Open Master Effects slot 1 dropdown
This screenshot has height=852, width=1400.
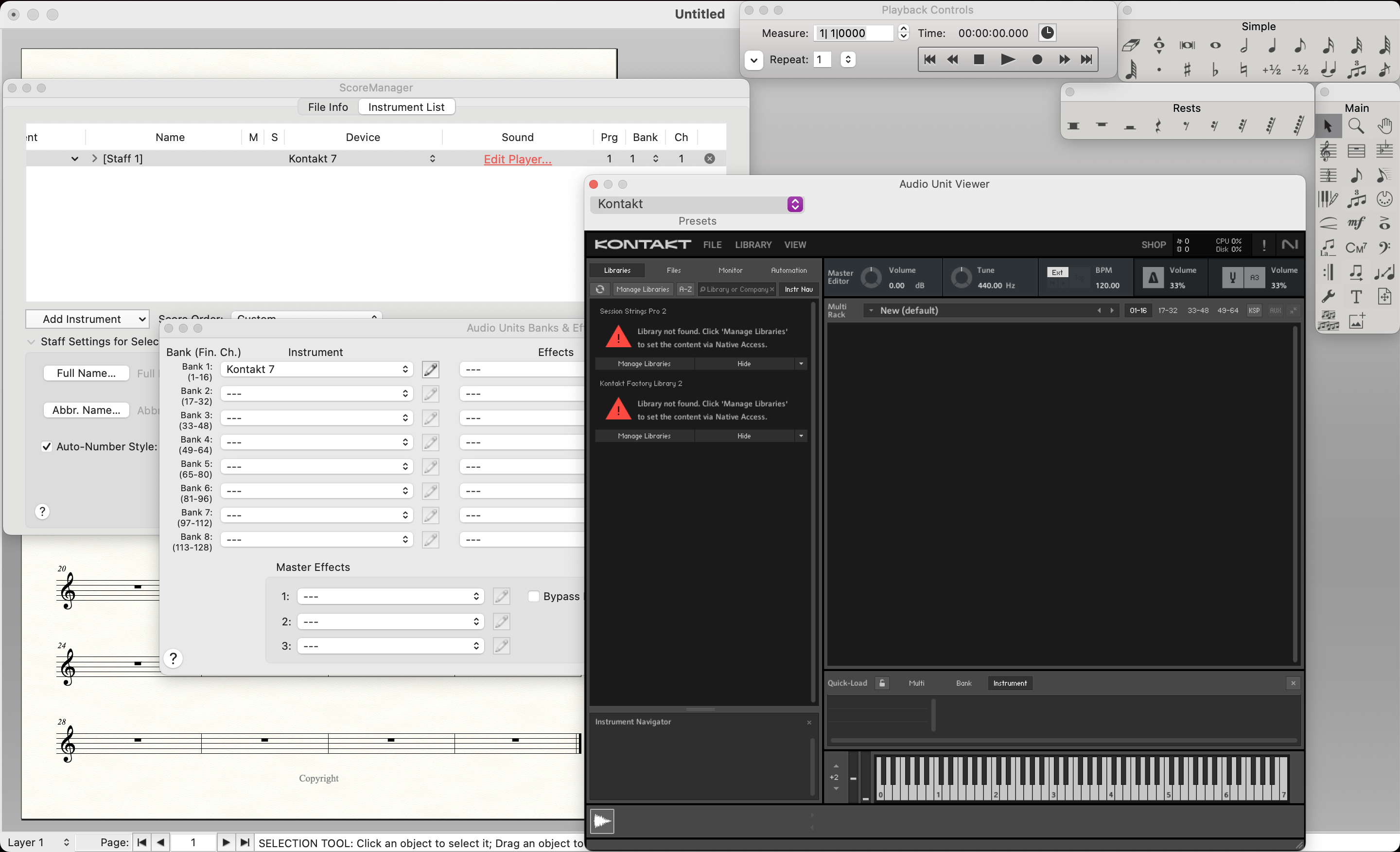tap(390, 596)
